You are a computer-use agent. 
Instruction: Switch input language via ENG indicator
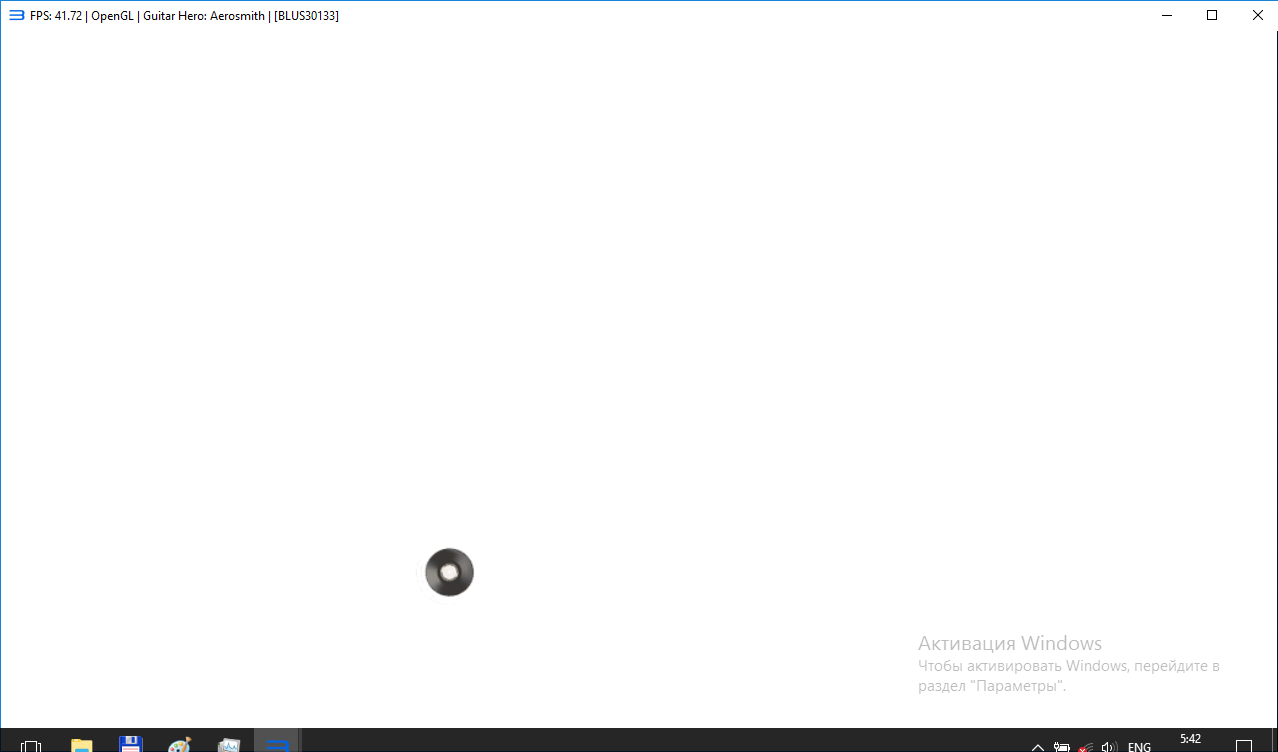click(1139, 746)
